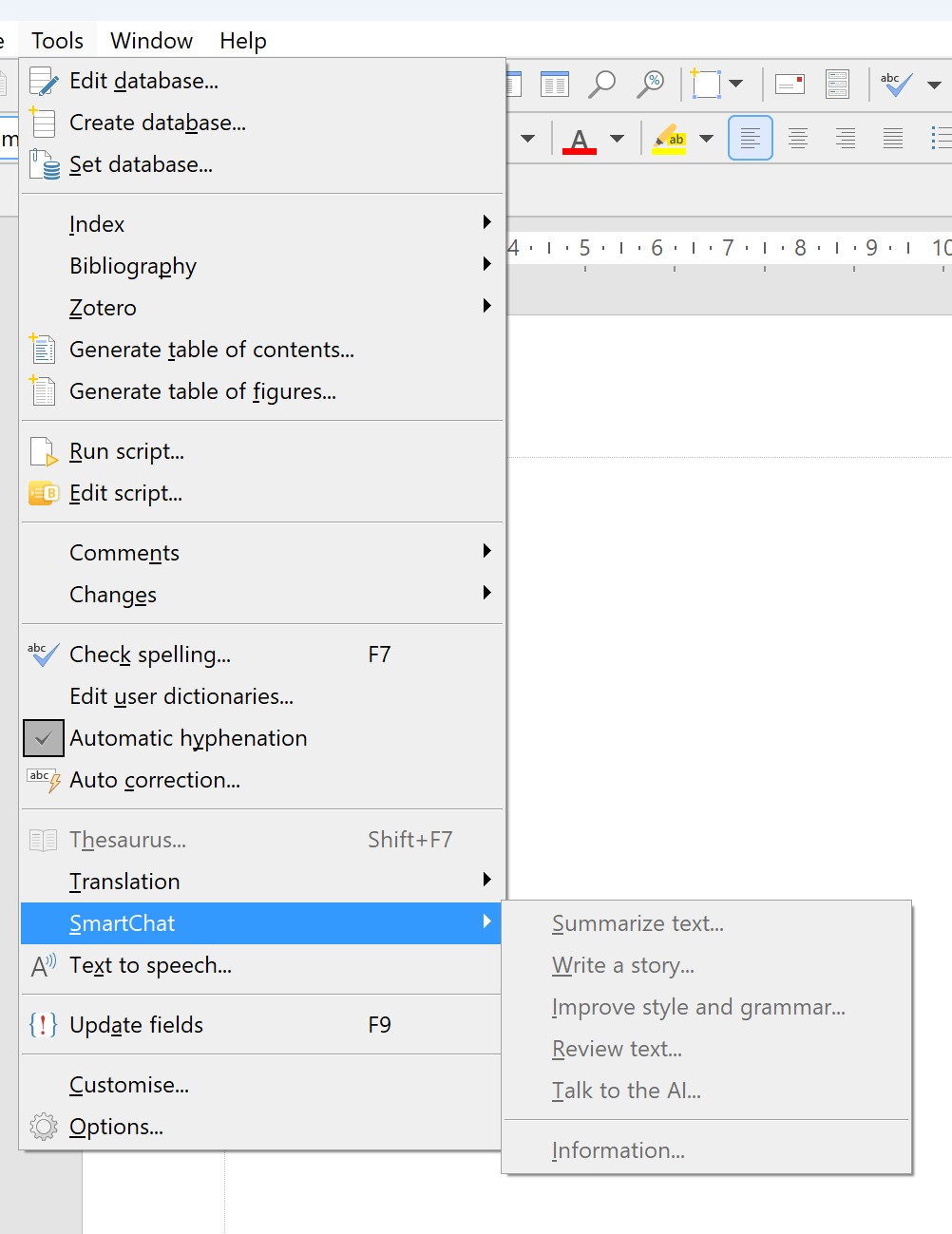Toggle left alignment button
Viewport: 952px width, 1234px height.
(750, 139)
